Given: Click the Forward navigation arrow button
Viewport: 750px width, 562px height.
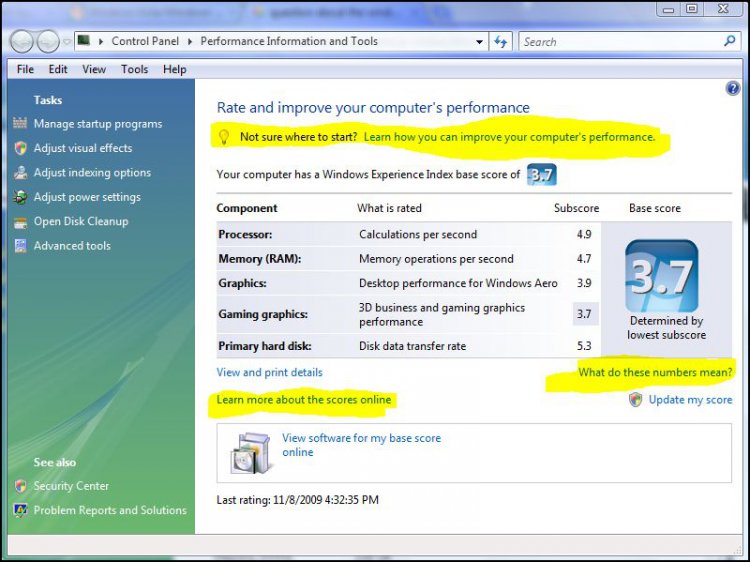Looking at the screenshot, I should (48, 42).
